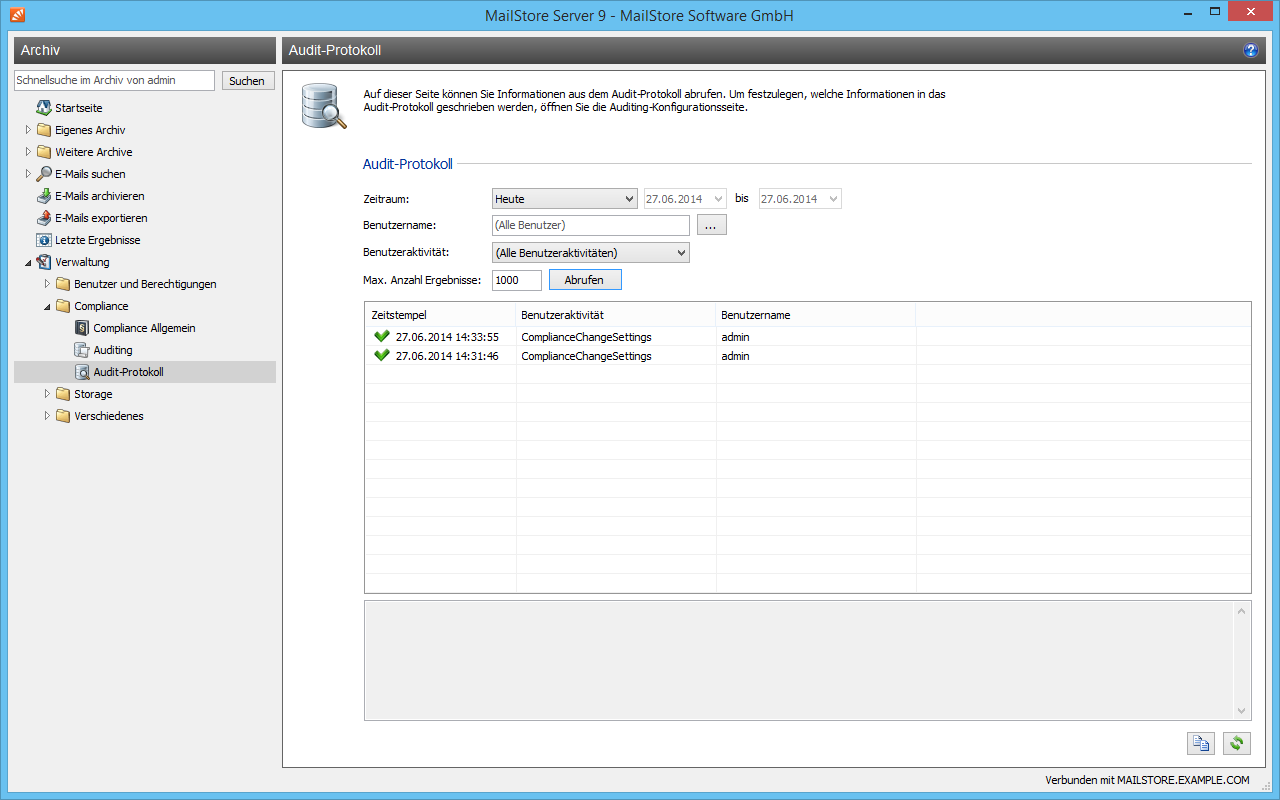Click the copy to clipboard icon
The width and height of the screenshot is (1280, 800).
coord(1200,743)
